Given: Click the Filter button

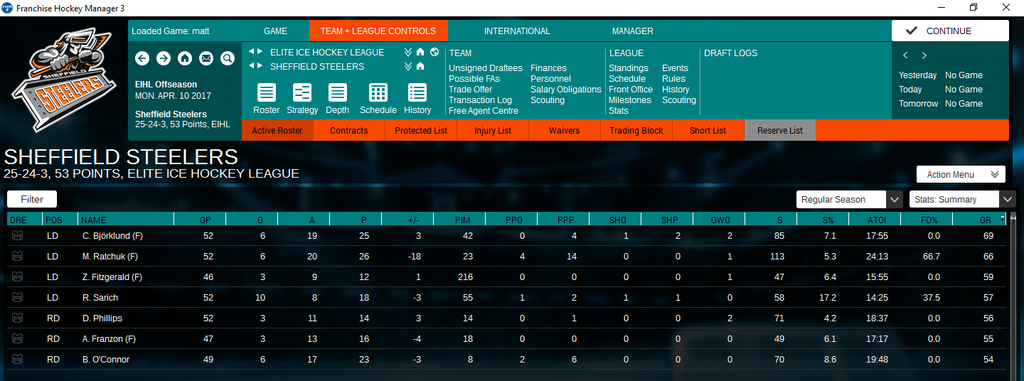Looking at the screenshot, I should click(32, 199).
